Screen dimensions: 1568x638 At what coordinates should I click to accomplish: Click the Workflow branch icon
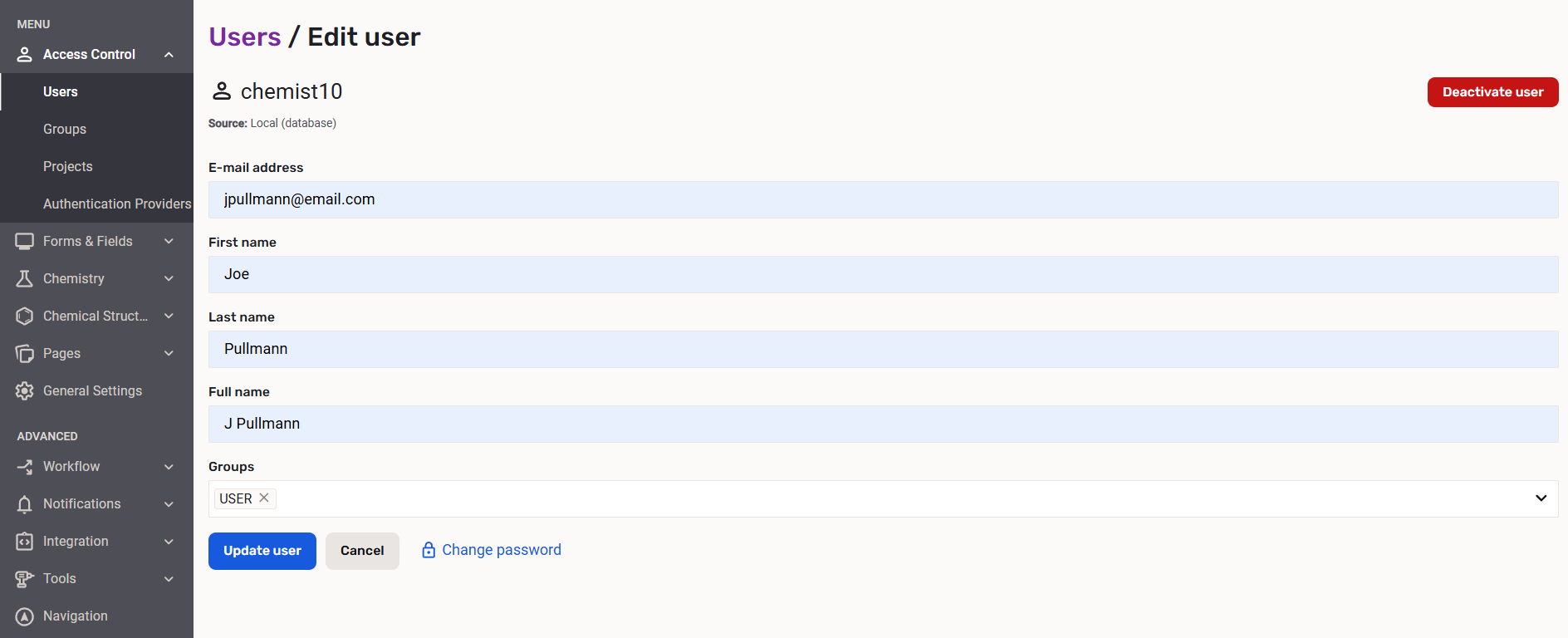click(x=24, y=466)
